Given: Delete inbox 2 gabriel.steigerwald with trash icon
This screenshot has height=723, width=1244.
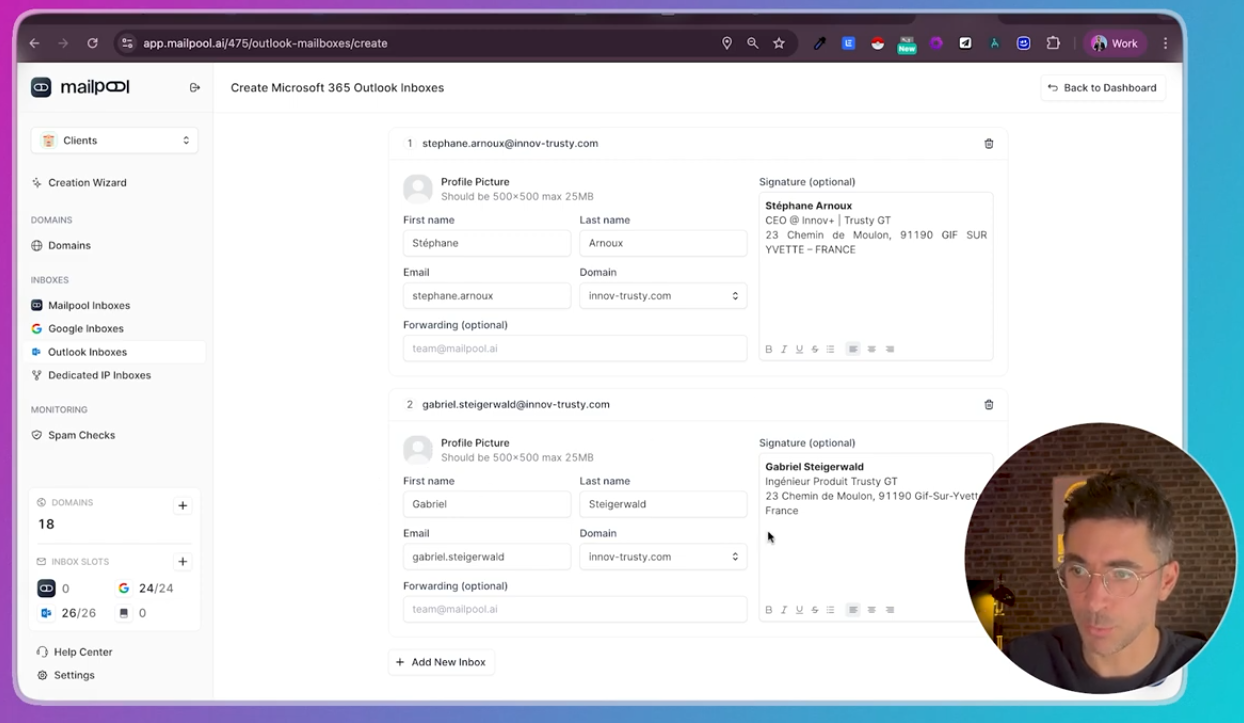Looking at the screenshot, I should (989, 405).
